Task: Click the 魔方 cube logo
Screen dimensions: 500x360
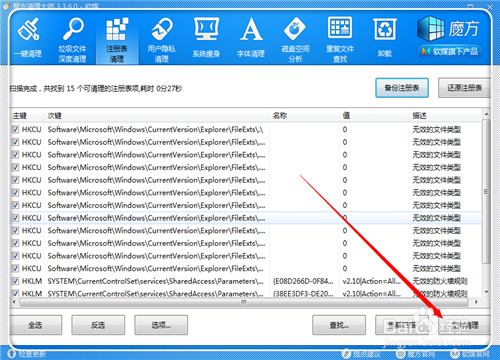Action: pos(448,29)
